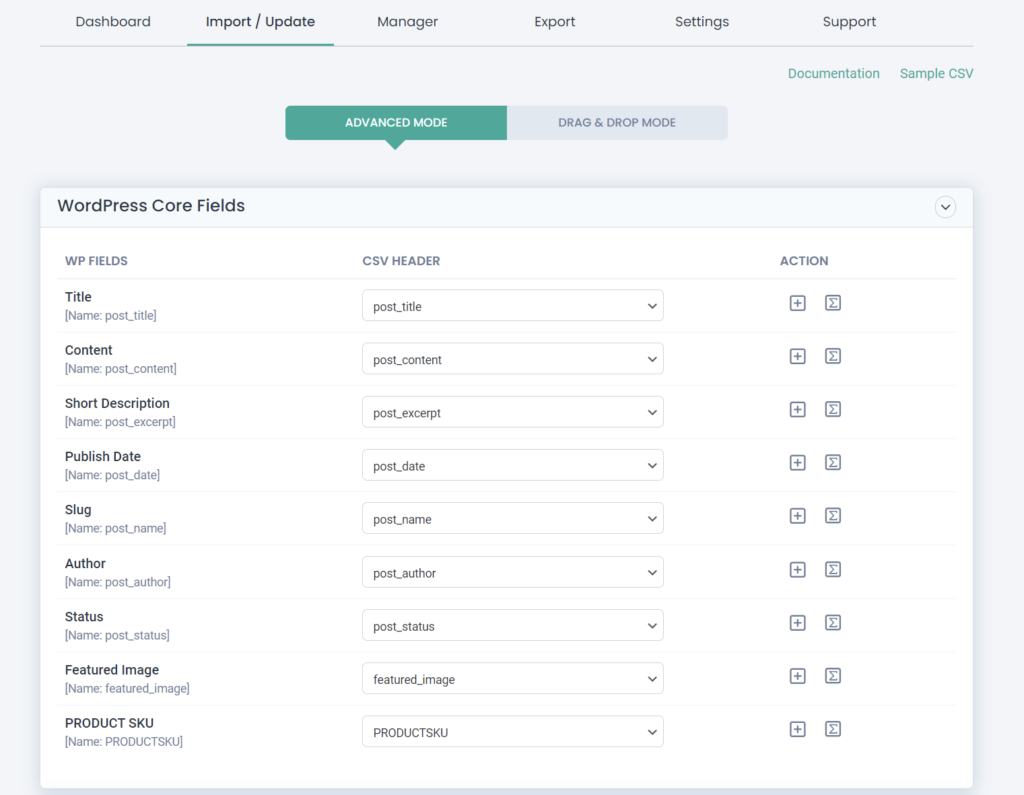
Task: Click the plus icon in Featured Image row
Action: pyautogui.click(x=797, y=676)
